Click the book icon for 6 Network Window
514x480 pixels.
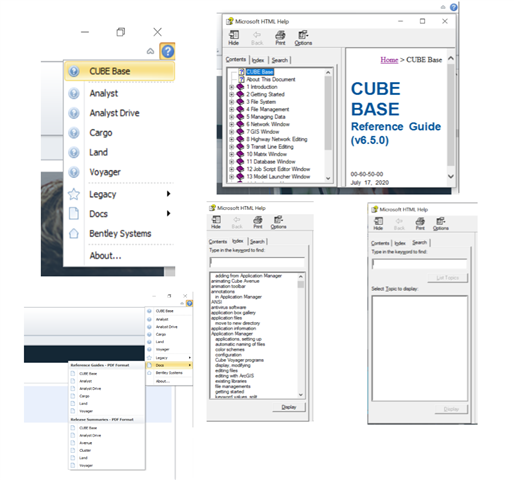click(240, 124)
